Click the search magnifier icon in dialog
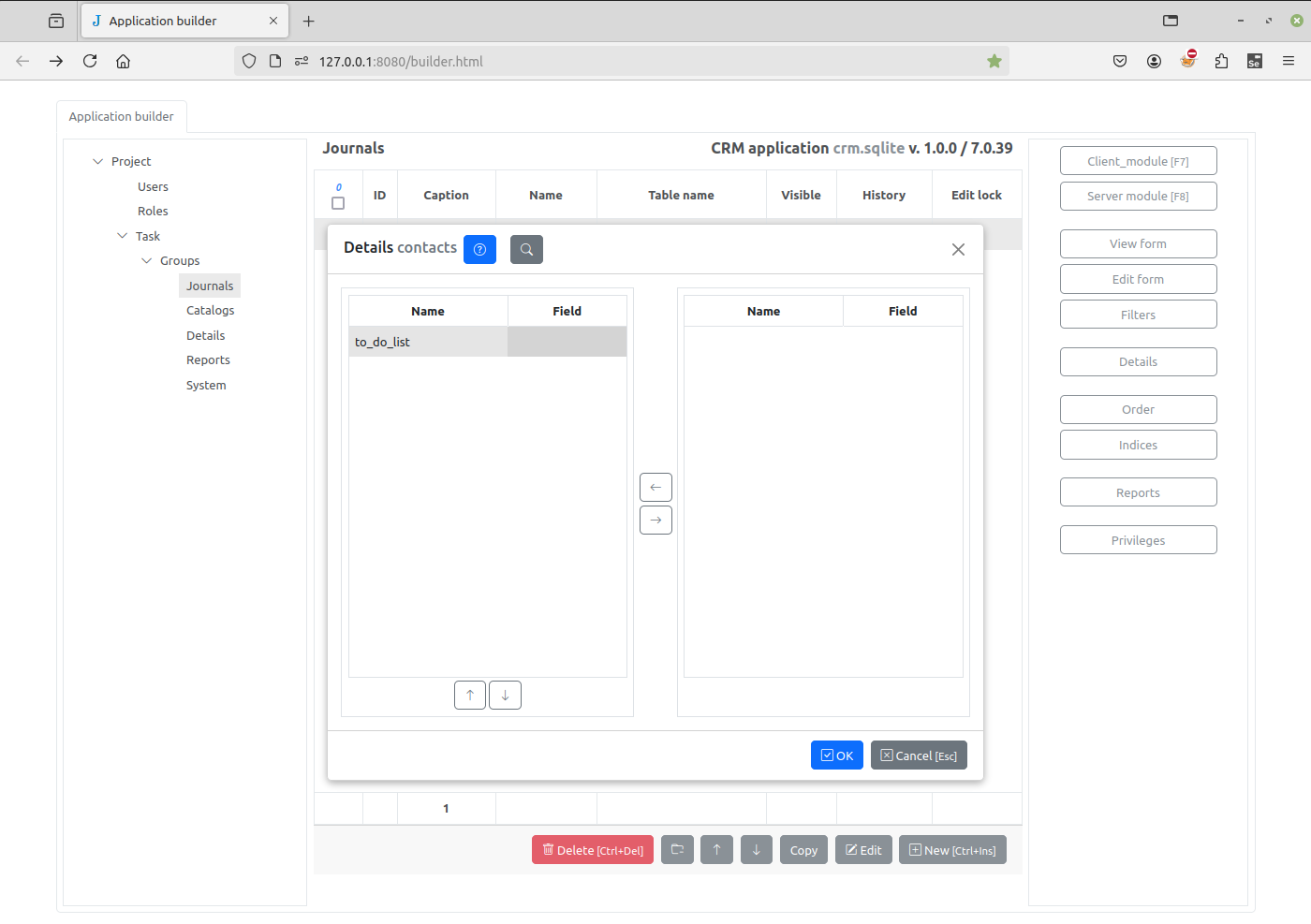The height and width of the screenshot is (924, 1311). pos(526,249)
